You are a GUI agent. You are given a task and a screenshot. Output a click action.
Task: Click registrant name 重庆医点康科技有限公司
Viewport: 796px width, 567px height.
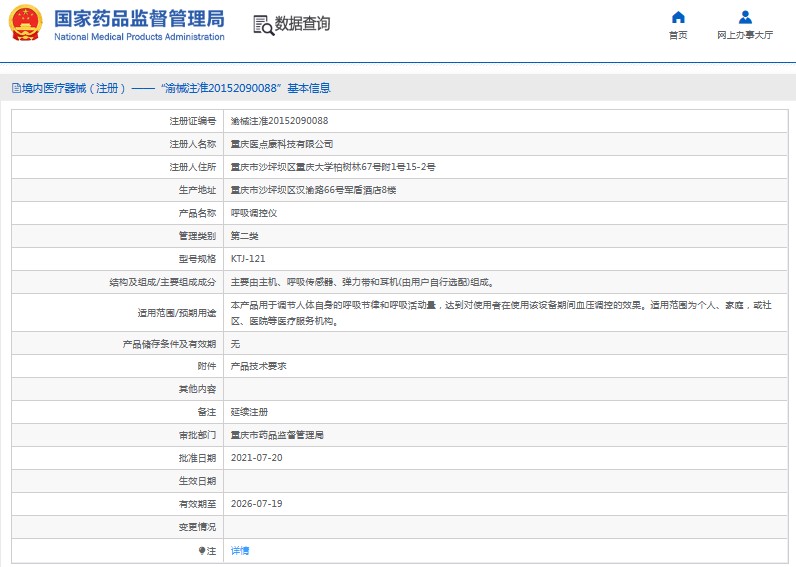pos(282,144)
